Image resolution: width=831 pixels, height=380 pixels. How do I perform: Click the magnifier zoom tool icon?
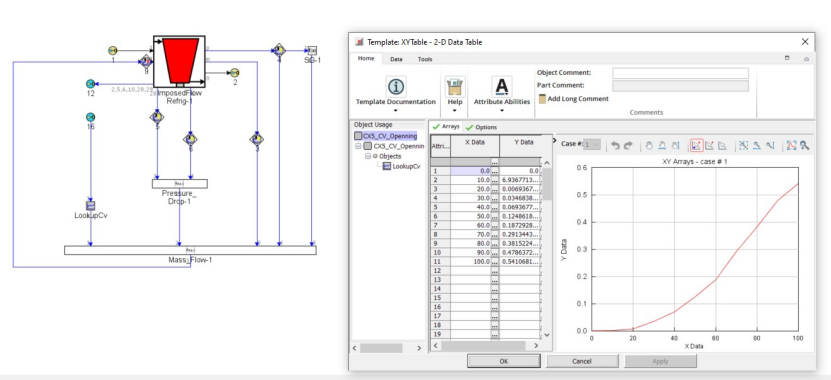tap(805, 146)
